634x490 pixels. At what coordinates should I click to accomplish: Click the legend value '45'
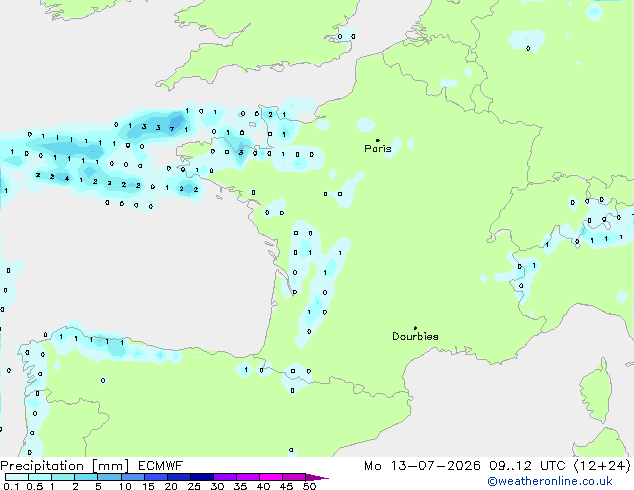286,486
